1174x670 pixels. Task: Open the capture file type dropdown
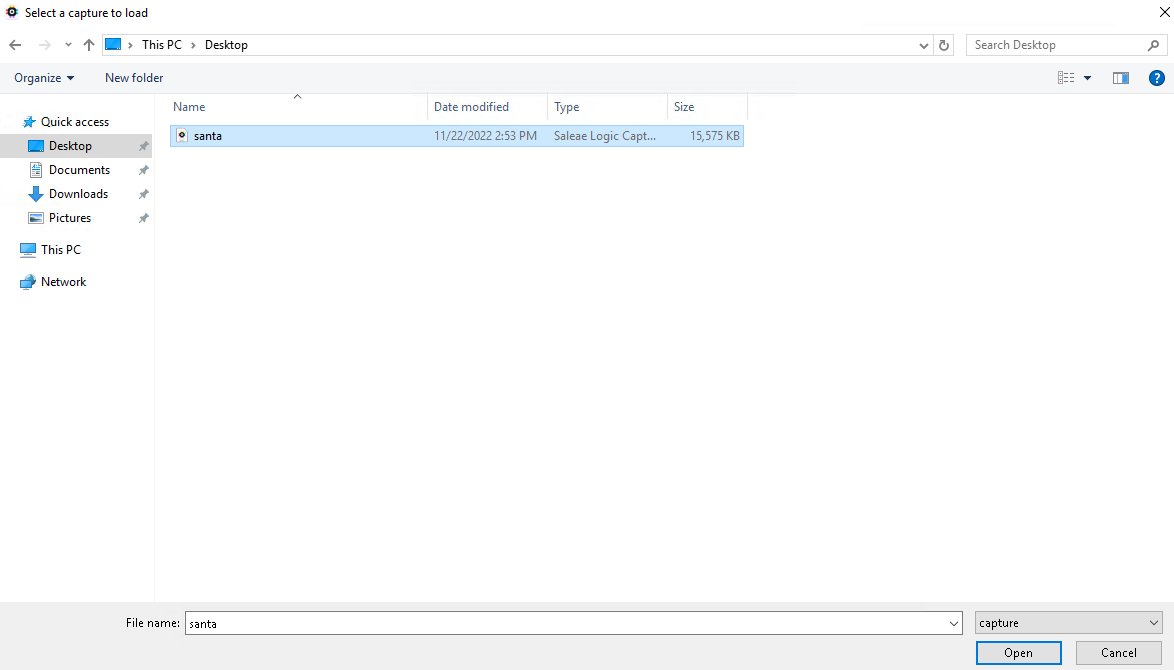pyautogui.click(x=1068, y=623)
